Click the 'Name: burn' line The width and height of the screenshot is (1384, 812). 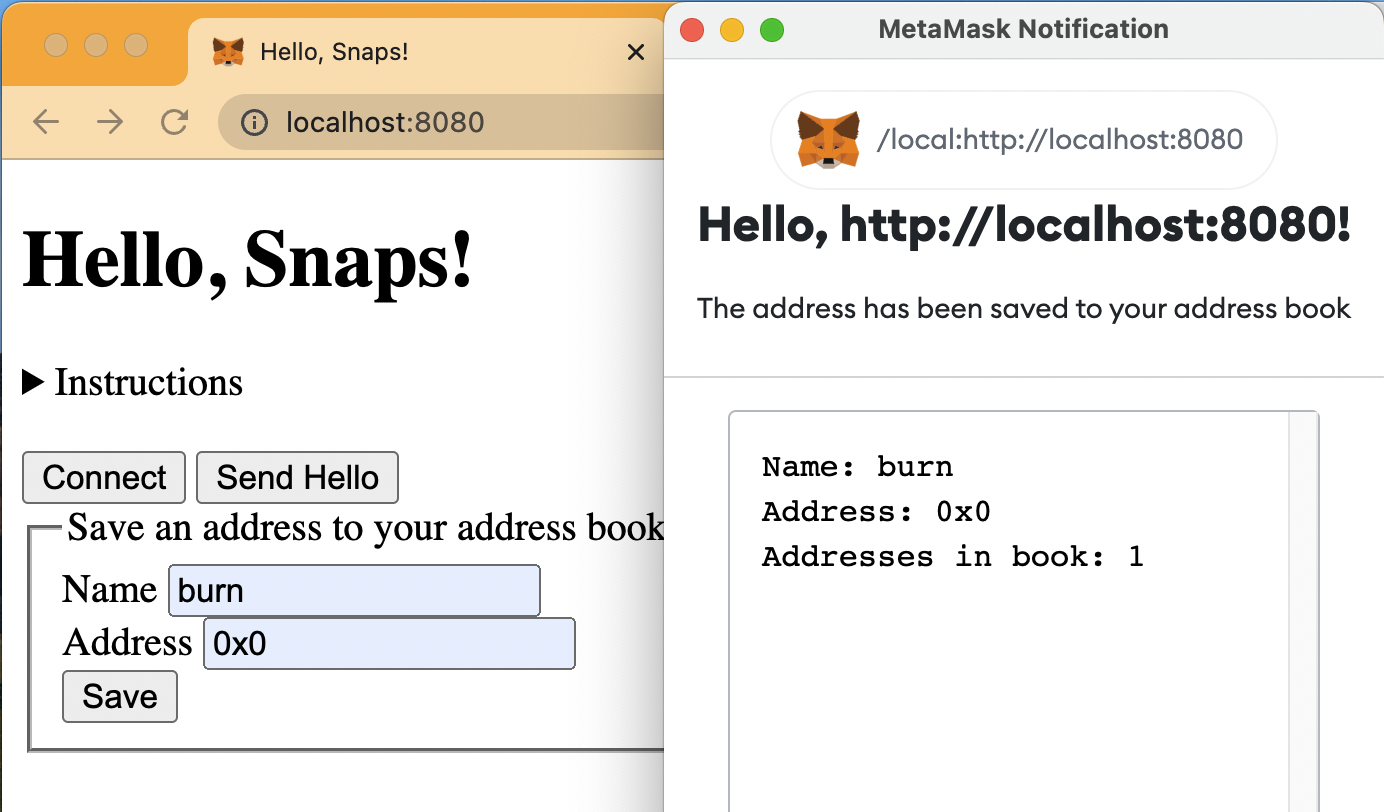coord(857,467)
